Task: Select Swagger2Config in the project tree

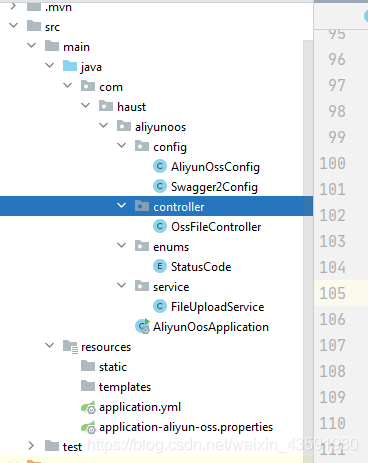Action: tap(214, 187)
